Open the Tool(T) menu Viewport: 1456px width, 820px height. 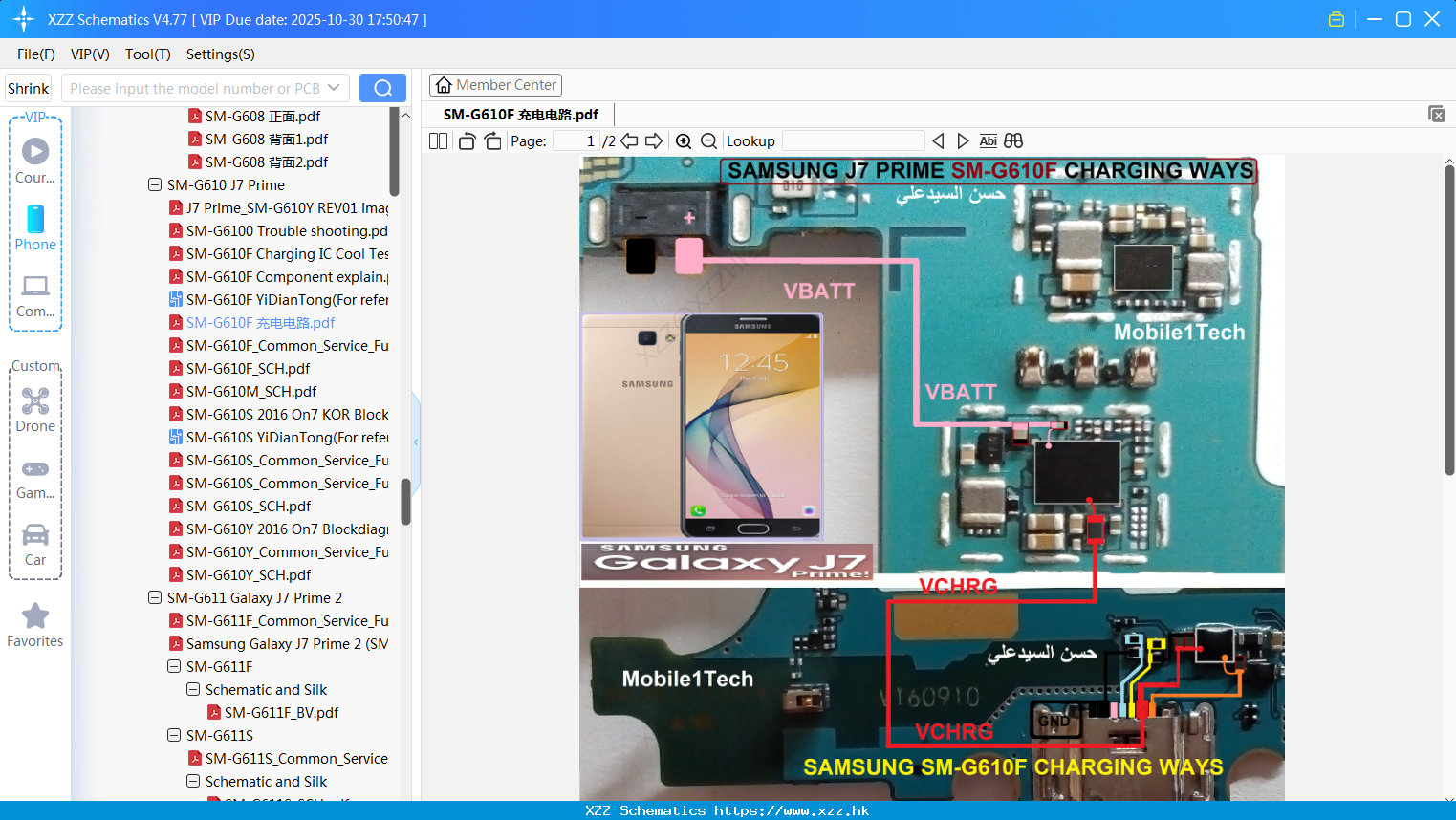click(147, 54)
